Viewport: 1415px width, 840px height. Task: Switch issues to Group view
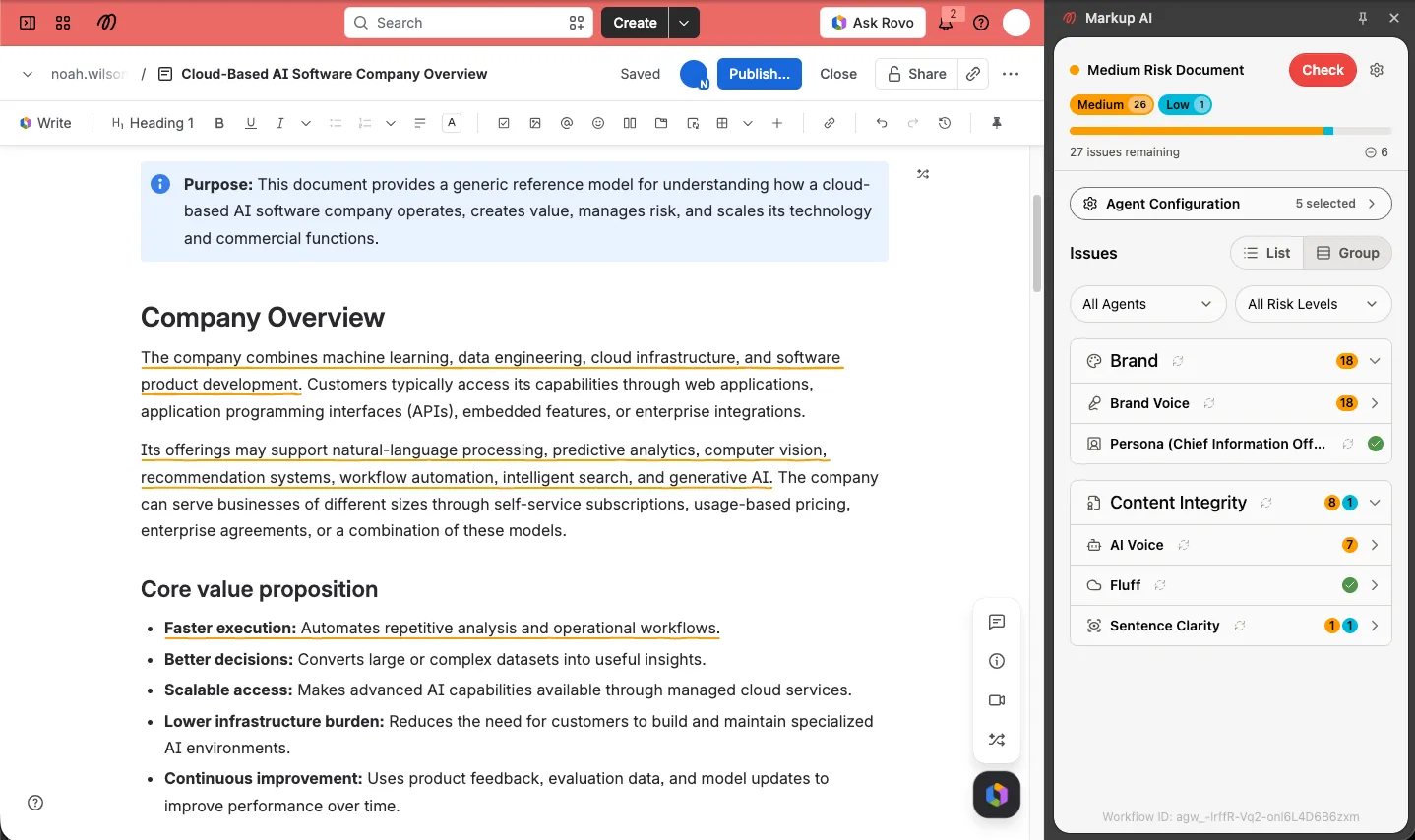coord(1348,253)
